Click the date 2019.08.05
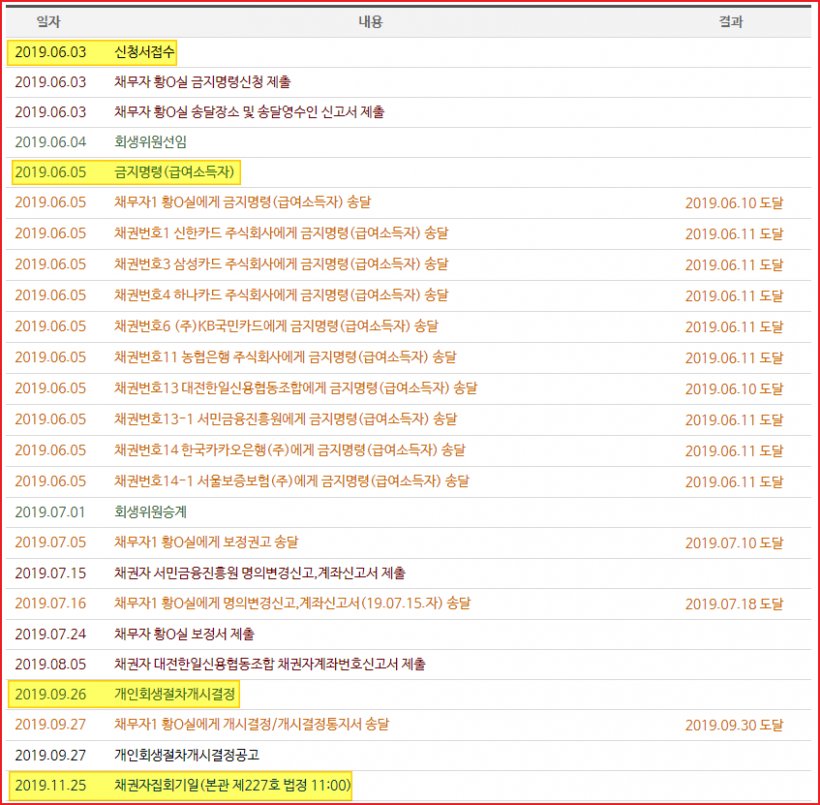The image size is (820, 805). 50,664
